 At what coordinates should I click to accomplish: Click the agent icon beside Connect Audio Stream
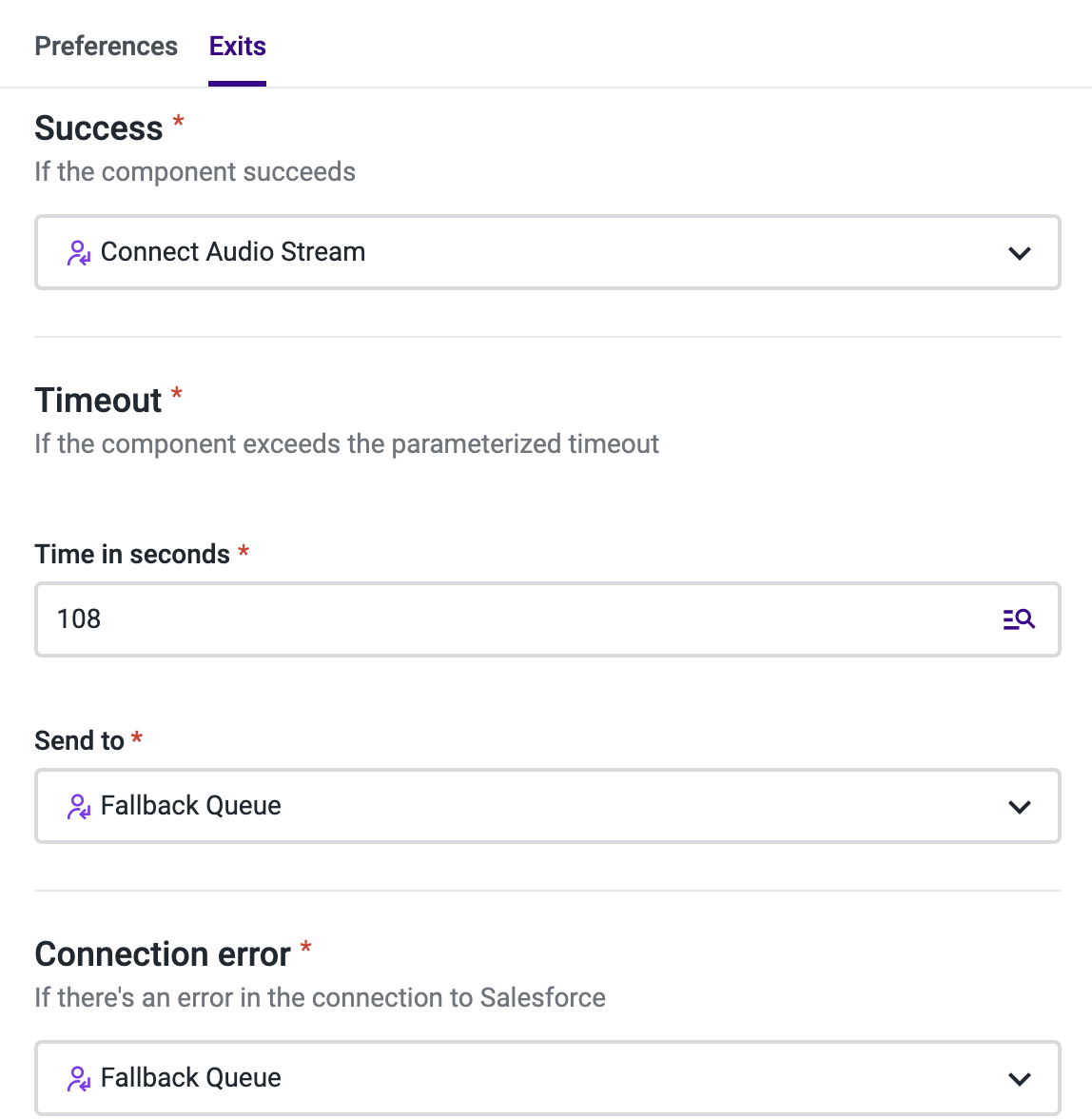(x=79, y=253)
